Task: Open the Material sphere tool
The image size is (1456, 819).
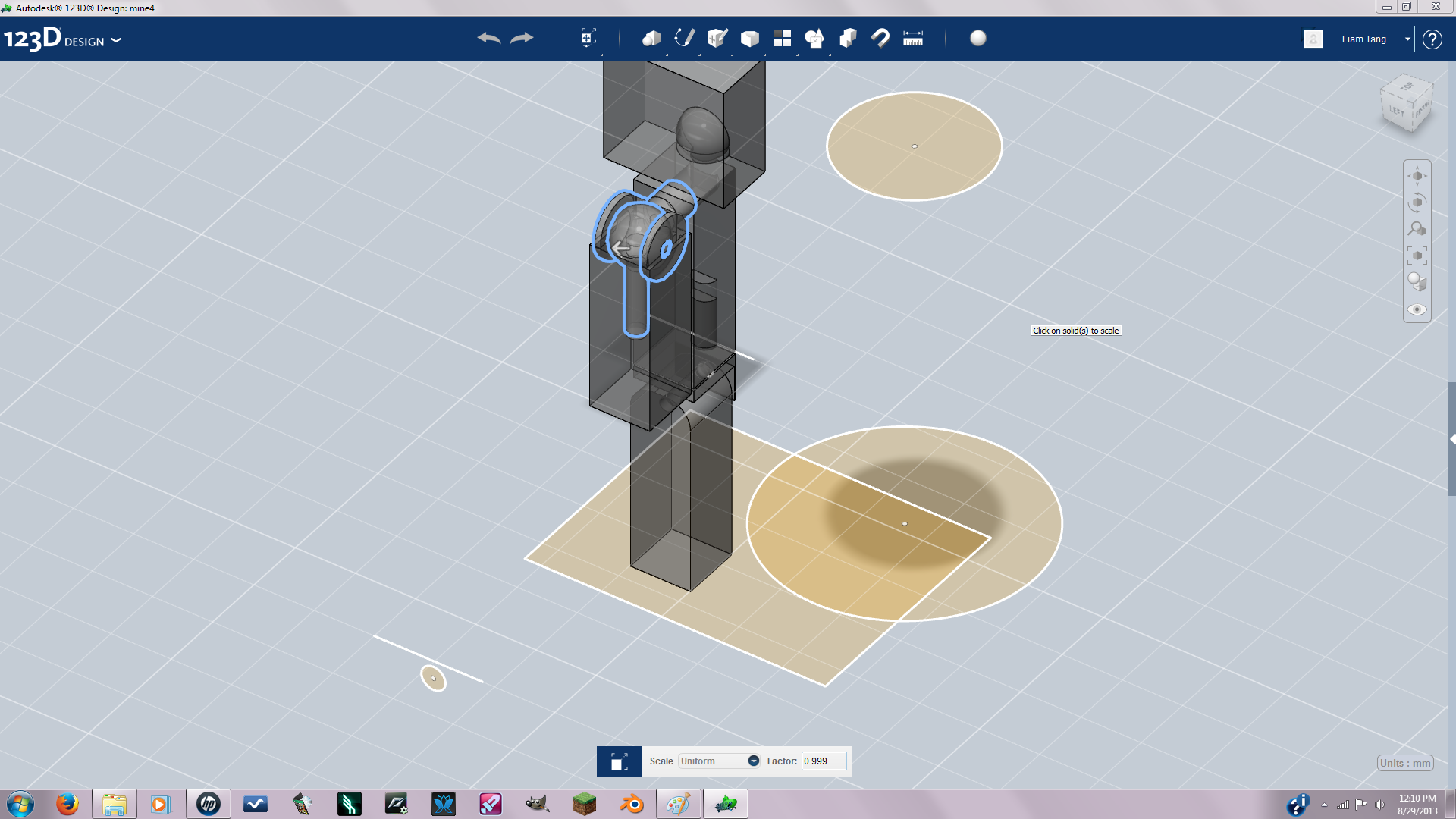Action: click(978, 38)
